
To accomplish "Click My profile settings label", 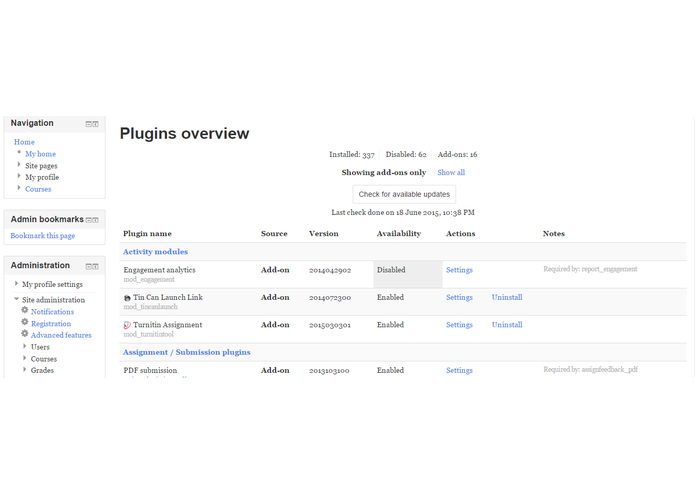I will click(x=52, y=284).
